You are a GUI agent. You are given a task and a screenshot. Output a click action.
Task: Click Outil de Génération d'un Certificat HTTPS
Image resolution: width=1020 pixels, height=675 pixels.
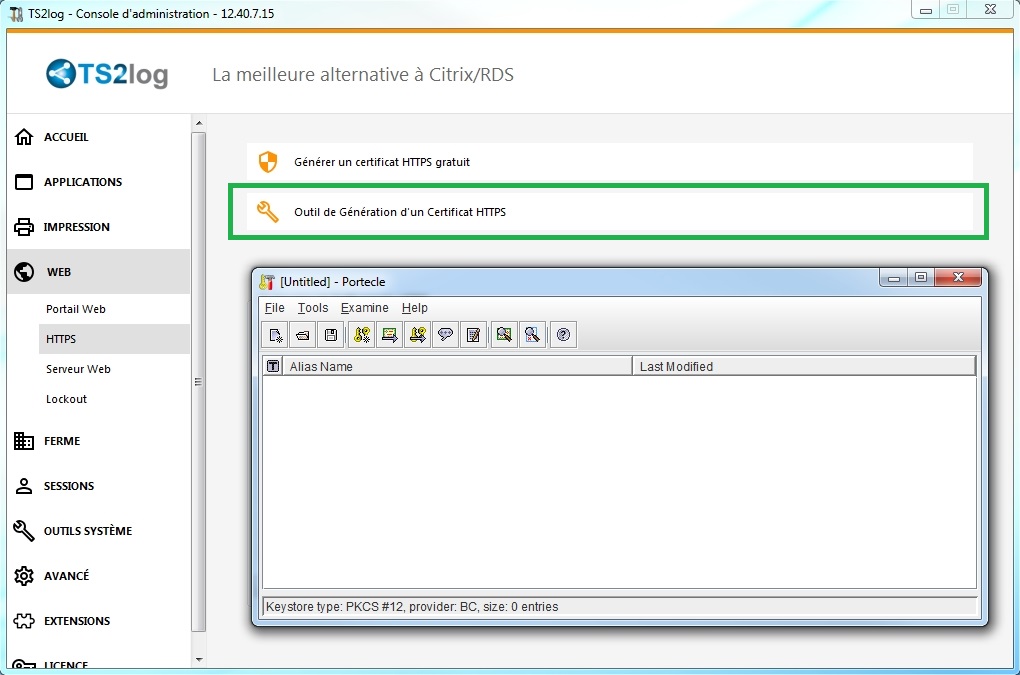click(x=610, y=212)
